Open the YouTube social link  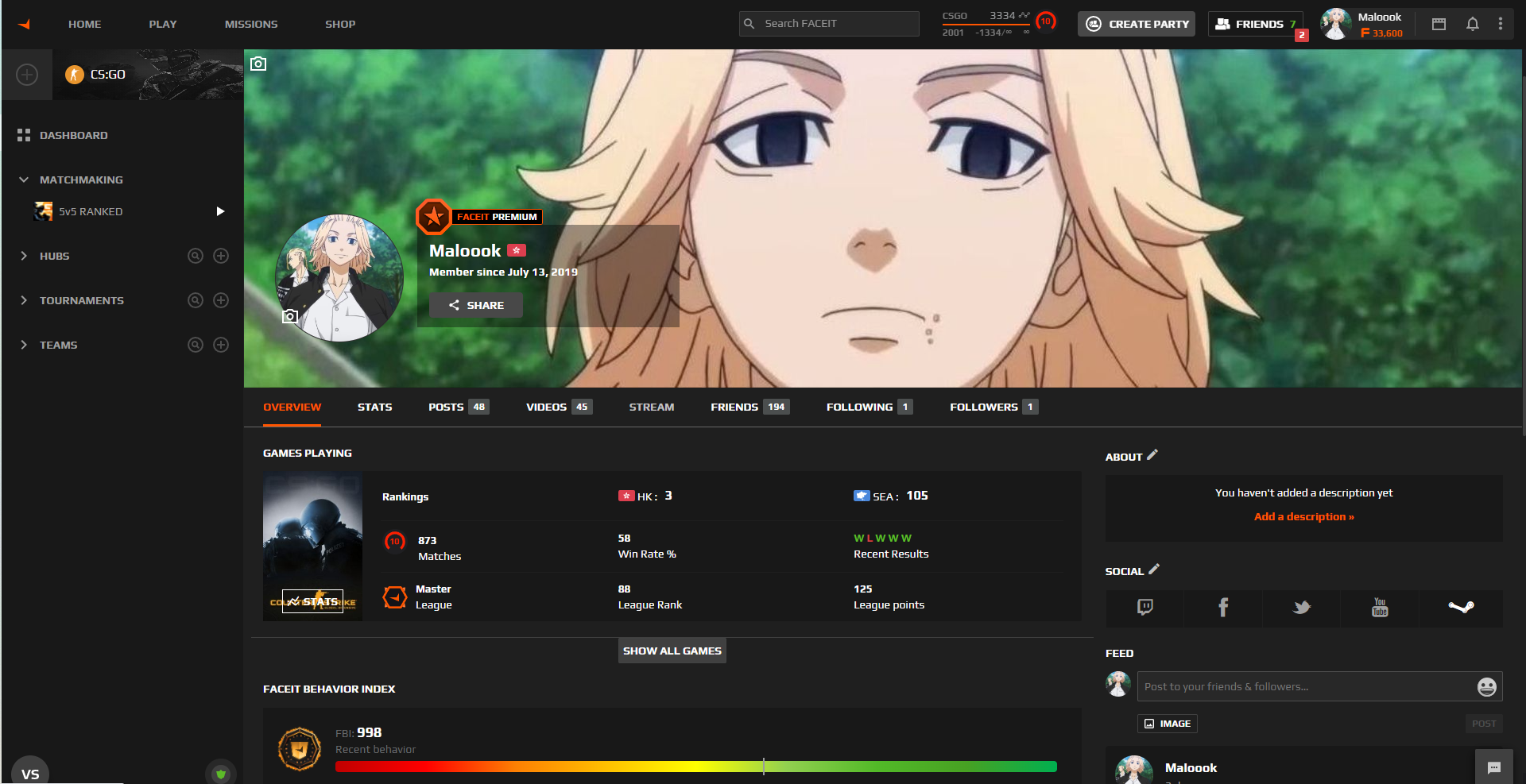tap(1380, 608)
